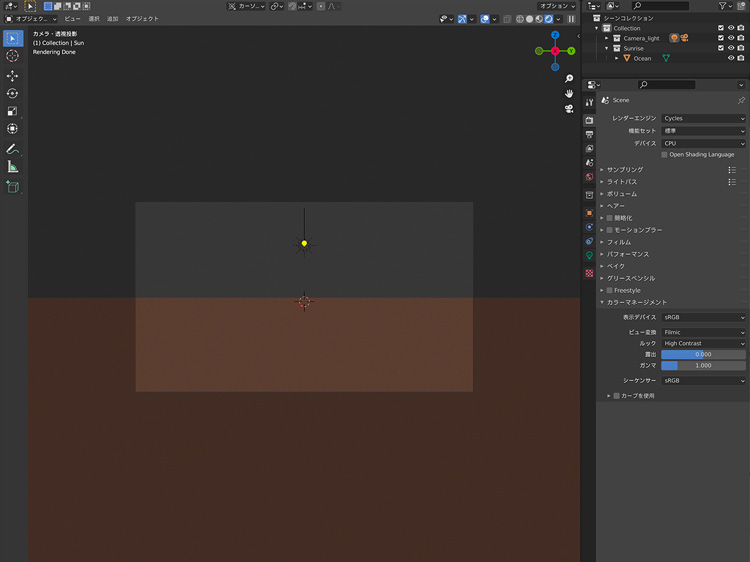750x562 pixels.
Task: Choose the Measure tool
Action: [13, 167]
